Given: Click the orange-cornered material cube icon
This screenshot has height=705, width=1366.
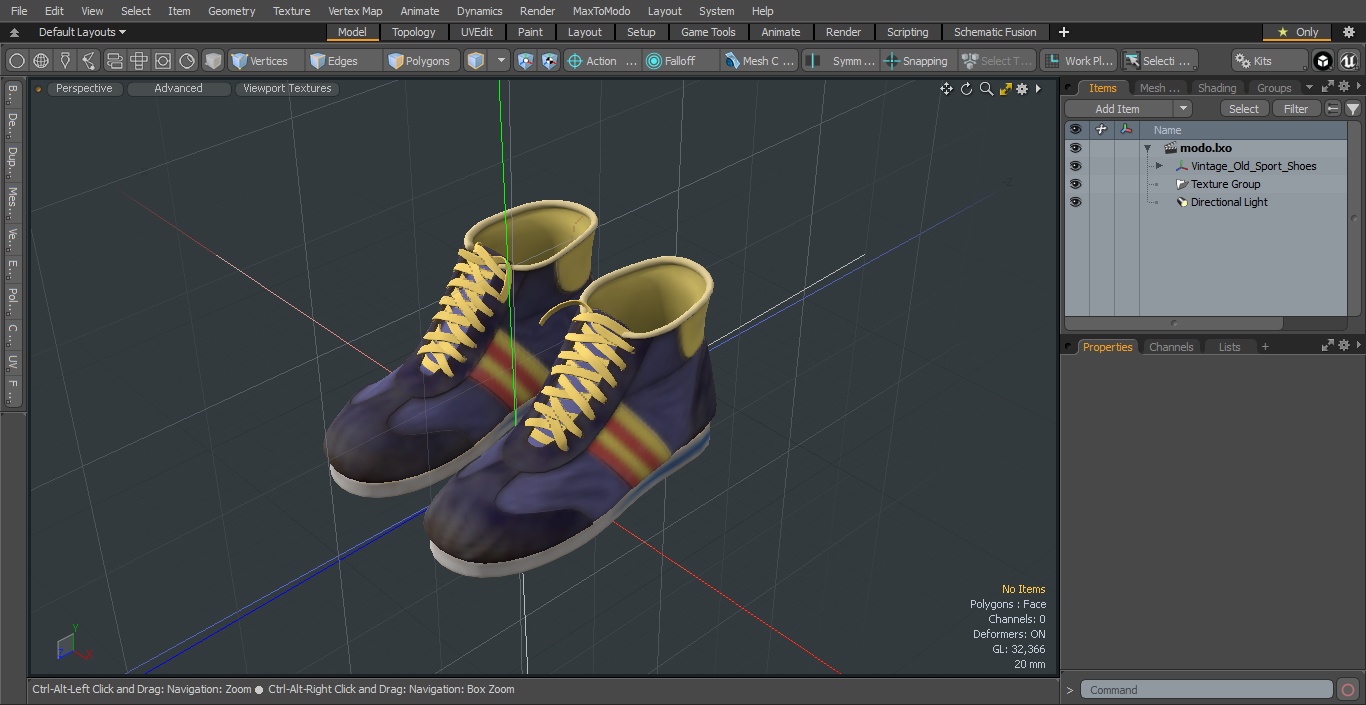Looking at the screenshot, I should point(476,61).
